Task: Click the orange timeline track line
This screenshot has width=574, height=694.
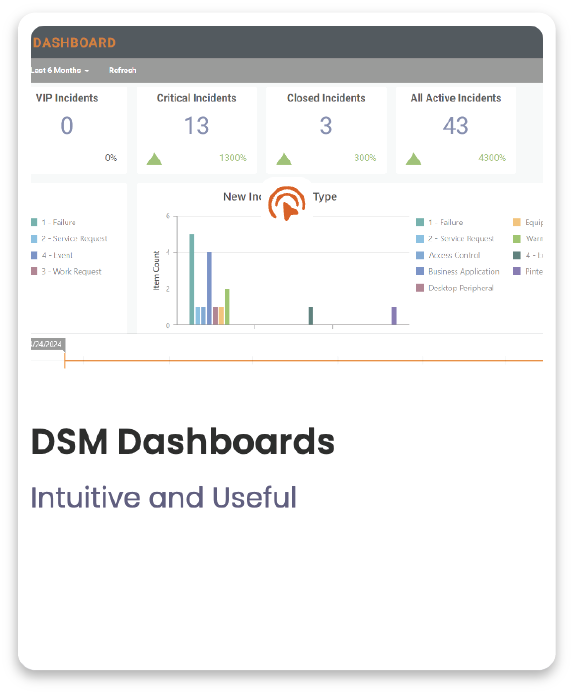Action: (304, 361)
